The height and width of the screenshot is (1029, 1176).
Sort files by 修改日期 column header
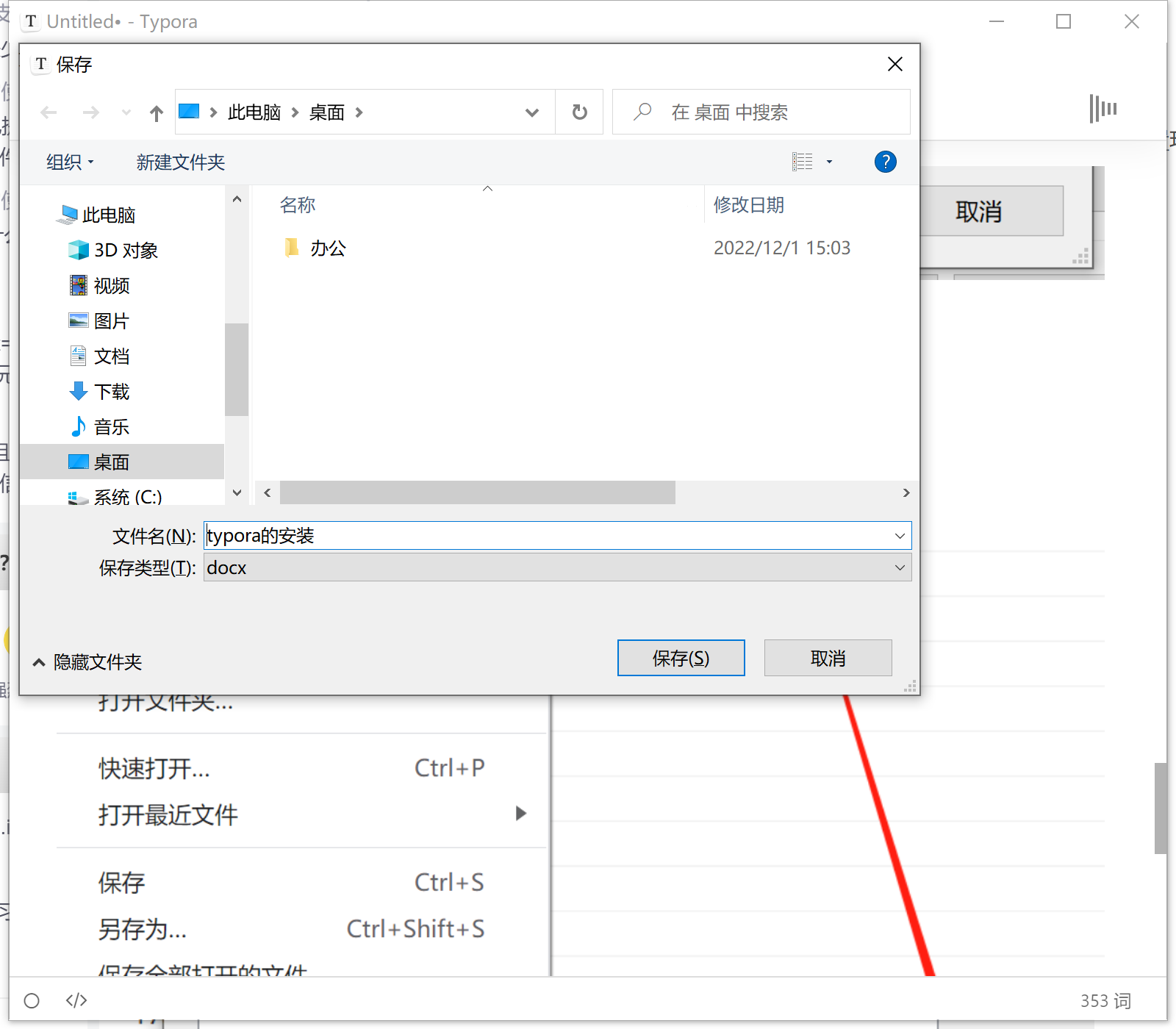(x=748, y=204)
